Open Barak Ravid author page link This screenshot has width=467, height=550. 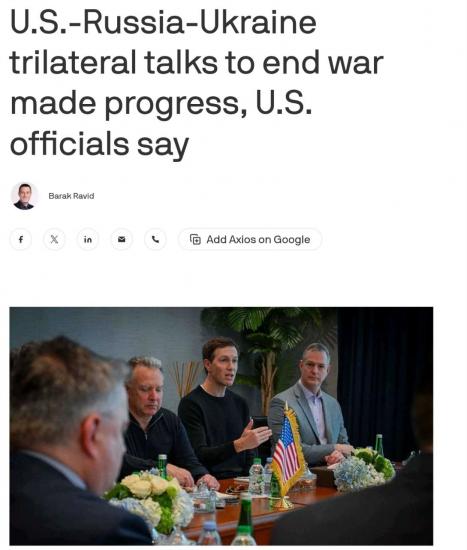pyautogui.click(x=71, y=196)
